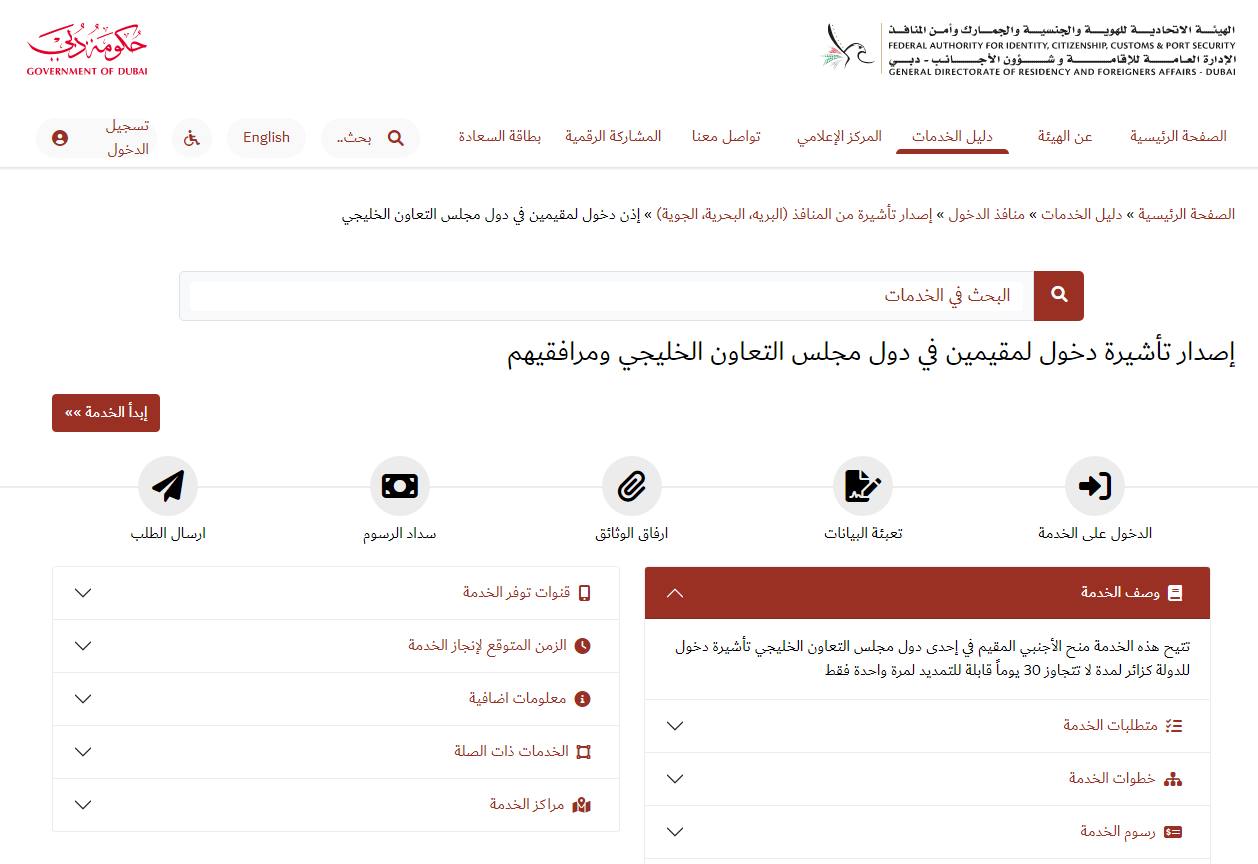Click the paper plane send request icon
The width and height of the screenshot is (1258, 864).
[168, 486]
